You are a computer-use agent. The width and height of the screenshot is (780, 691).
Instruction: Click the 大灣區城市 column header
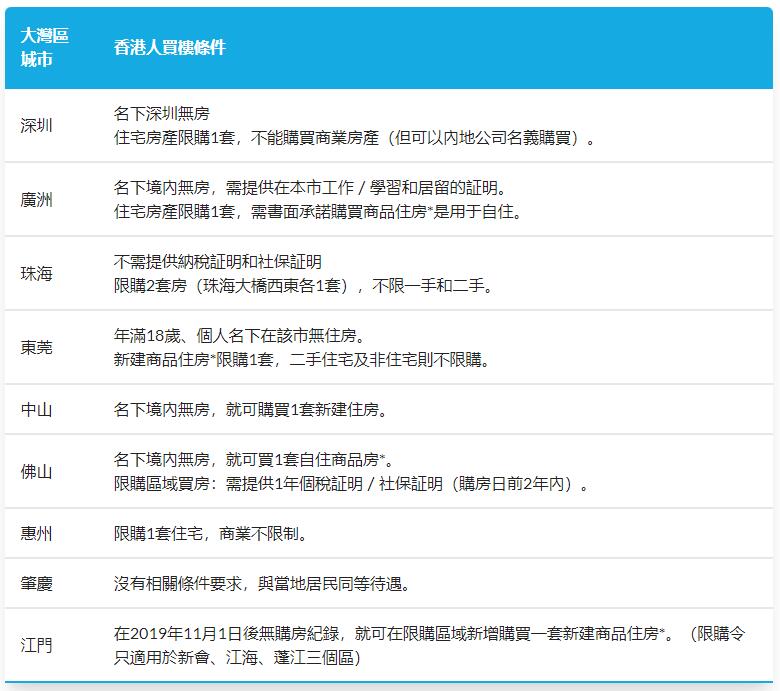(x=44, y=48)
